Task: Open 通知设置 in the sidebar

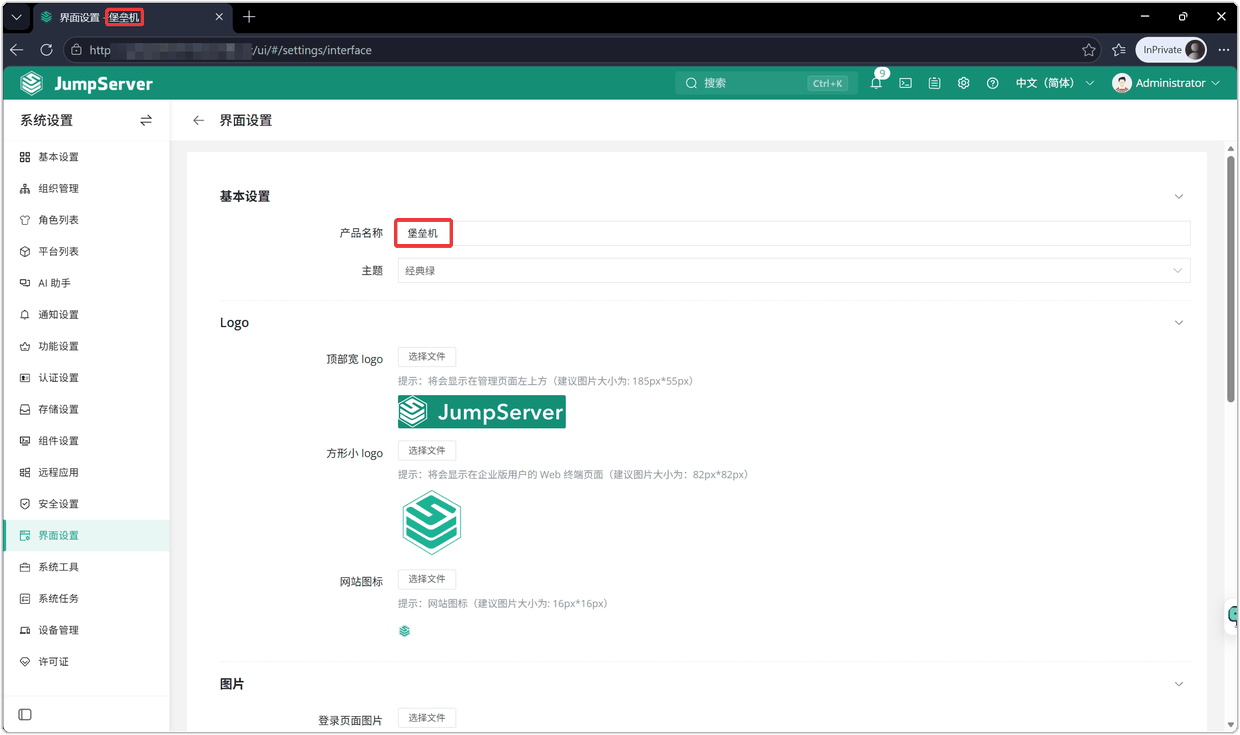Action: (x=86, y=315)
